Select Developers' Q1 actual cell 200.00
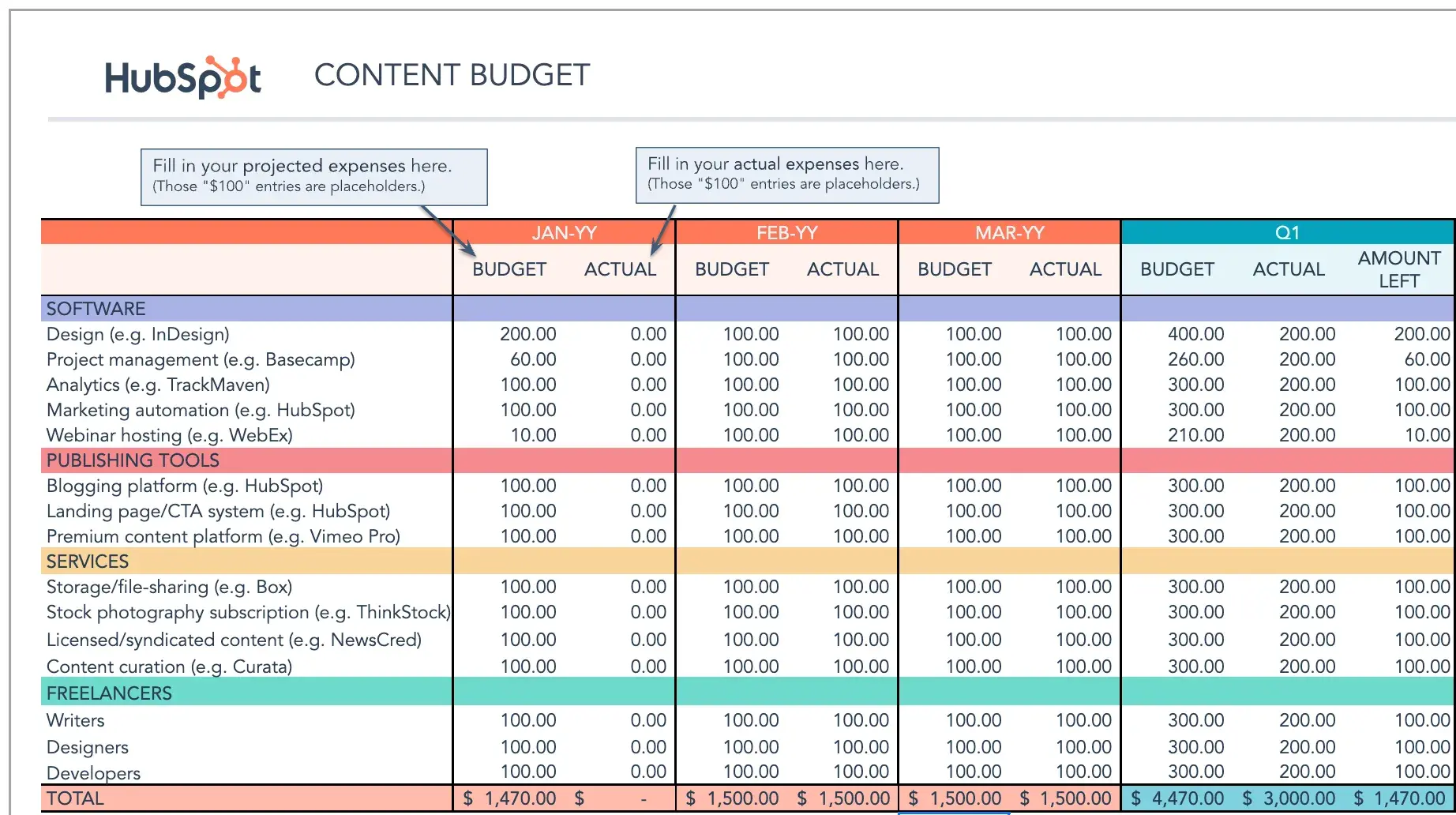 (1308, 772)
